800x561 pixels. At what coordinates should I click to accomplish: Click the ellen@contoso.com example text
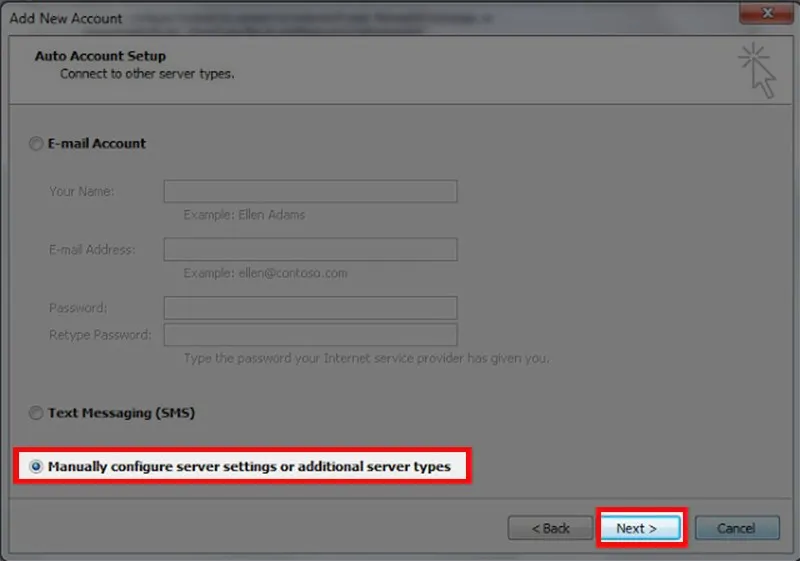(x=266, y=273)
